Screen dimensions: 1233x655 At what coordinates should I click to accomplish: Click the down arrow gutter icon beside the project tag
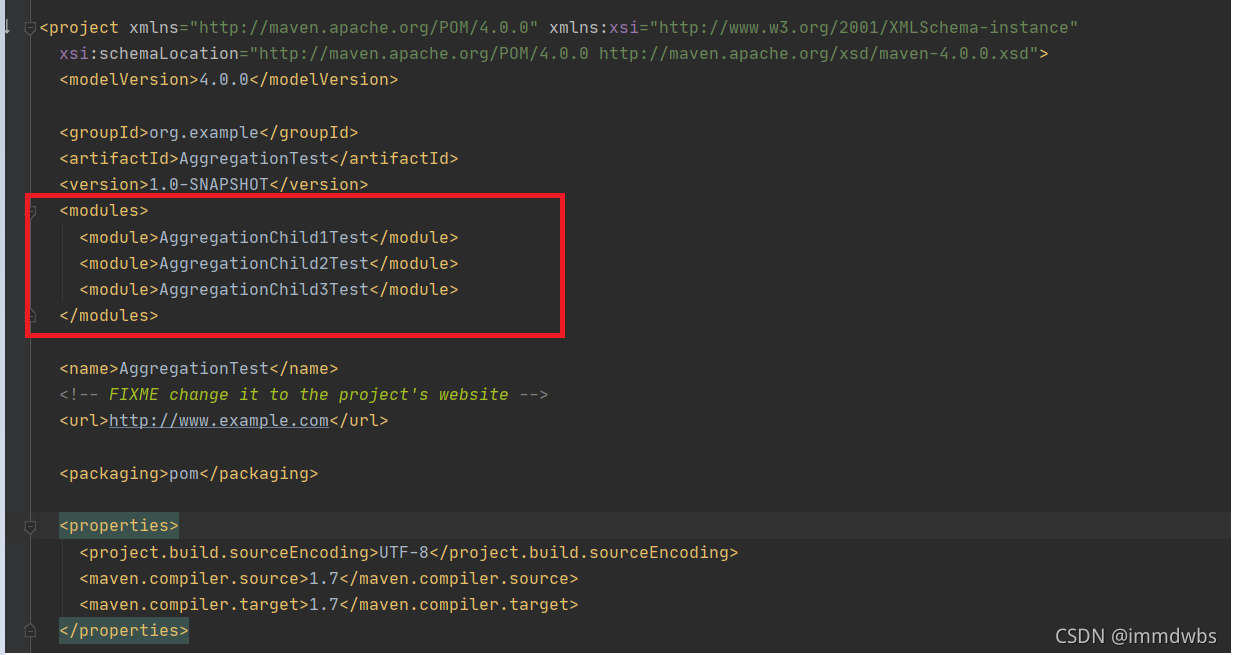point(6,27)
